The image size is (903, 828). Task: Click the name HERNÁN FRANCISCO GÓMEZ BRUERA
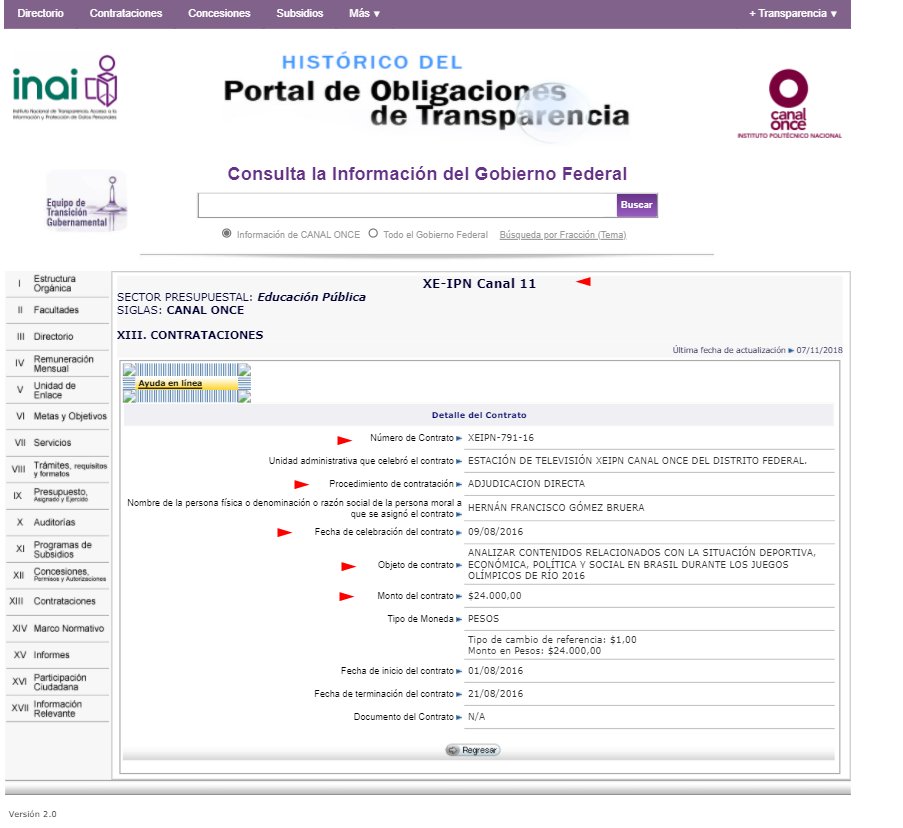[556, 507]
